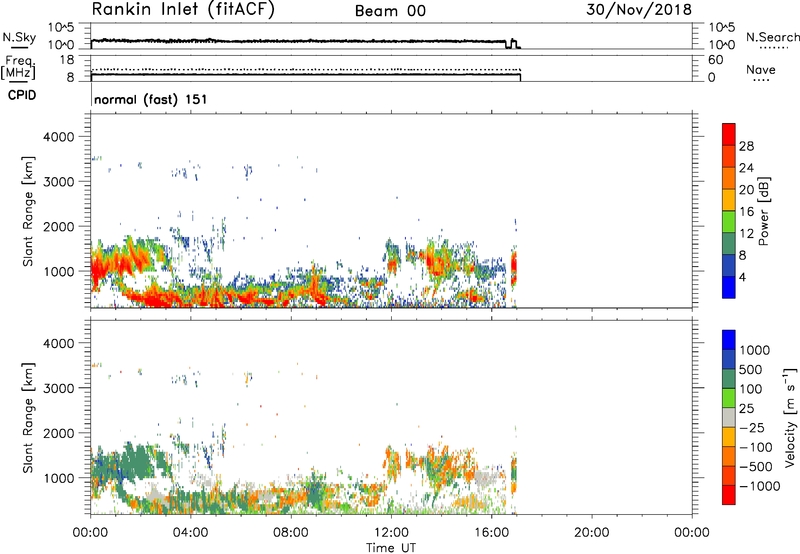Click the backscatter burst near 17:00 in power plot
The image size is (800, 554).
(x=514, y=268)
